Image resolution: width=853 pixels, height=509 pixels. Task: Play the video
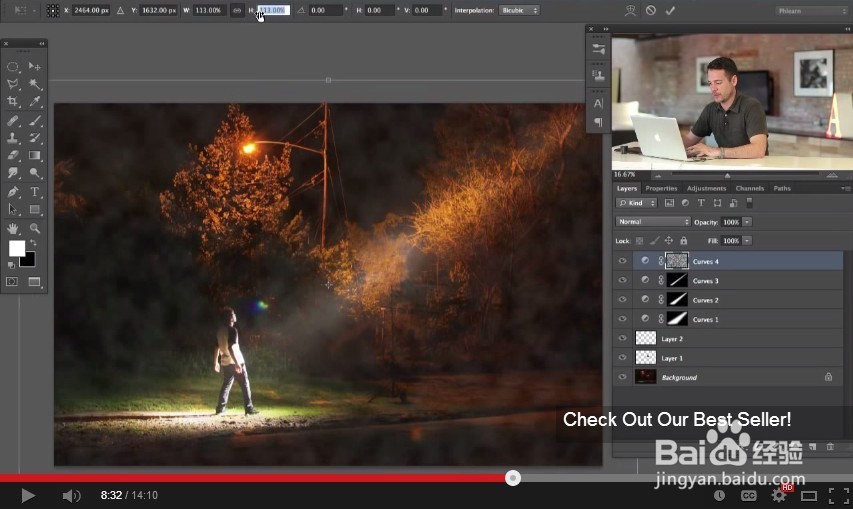(x=27, y=495)
